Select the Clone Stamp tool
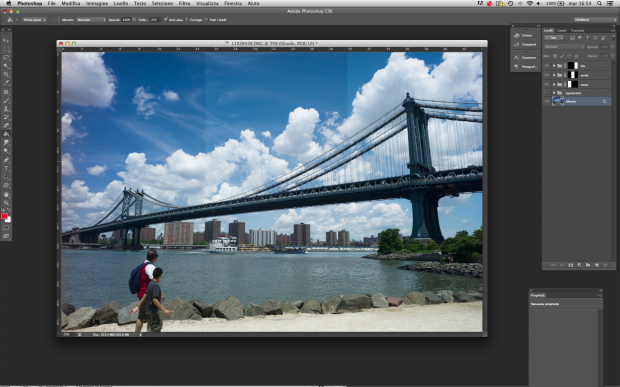This screenshot has height=387, width=620. pyautogui.click(x=6, y=109)
